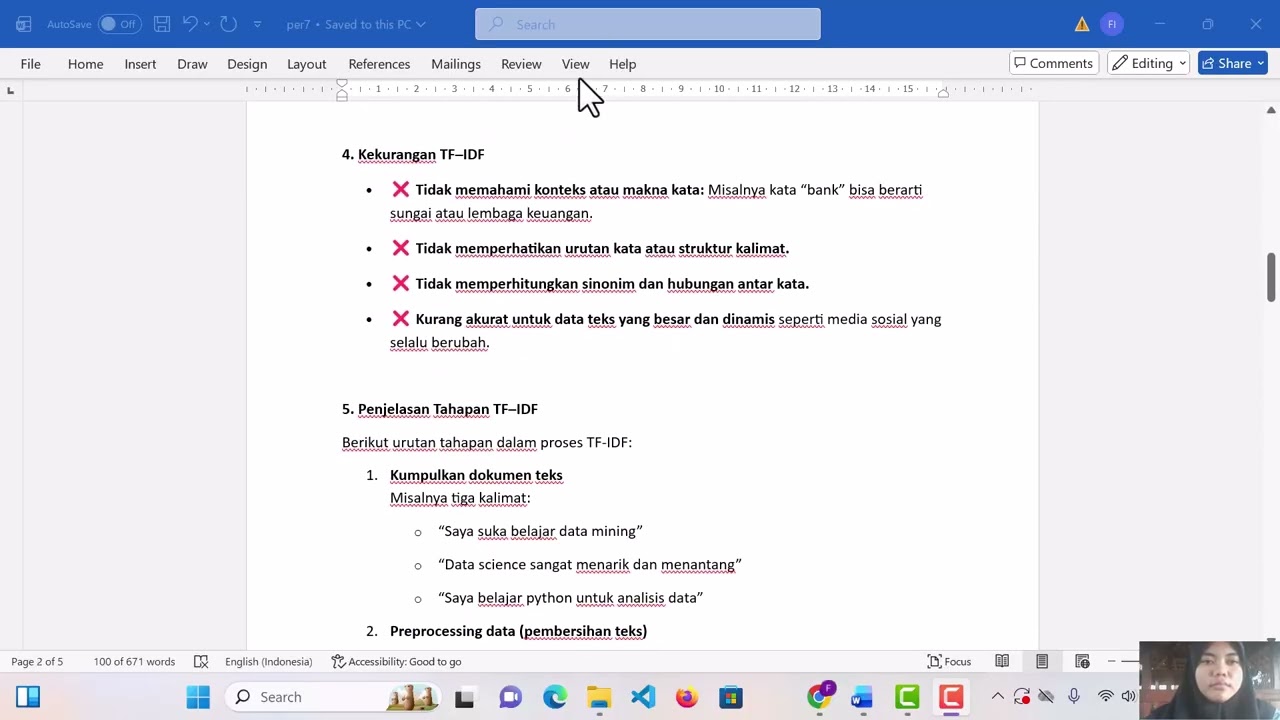
Task: Open Task View on the taskbar
Action: pos(465,697)
